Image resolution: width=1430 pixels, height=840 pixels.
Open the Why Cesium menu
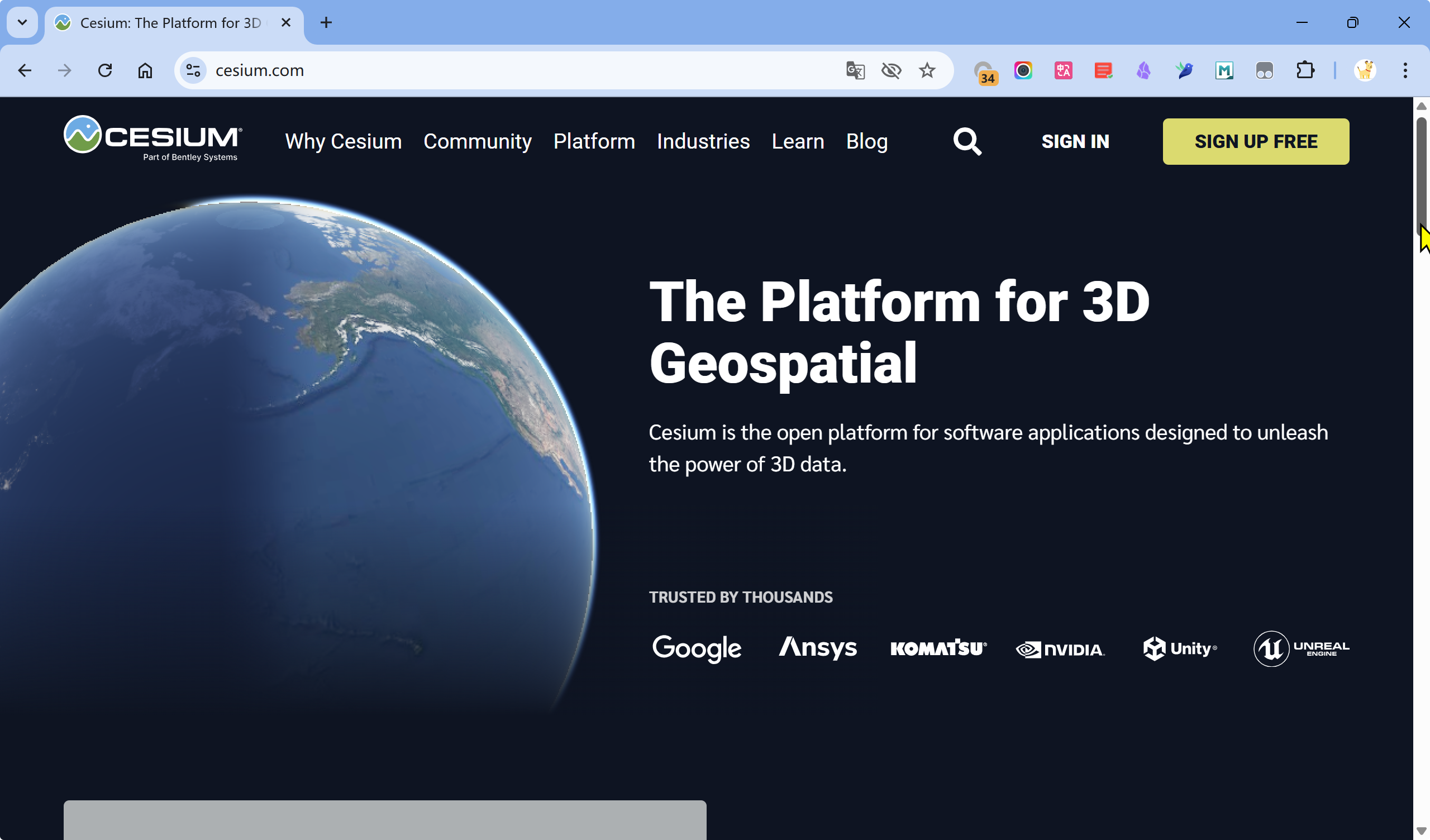pyautogui.click(x=344, y=141)
